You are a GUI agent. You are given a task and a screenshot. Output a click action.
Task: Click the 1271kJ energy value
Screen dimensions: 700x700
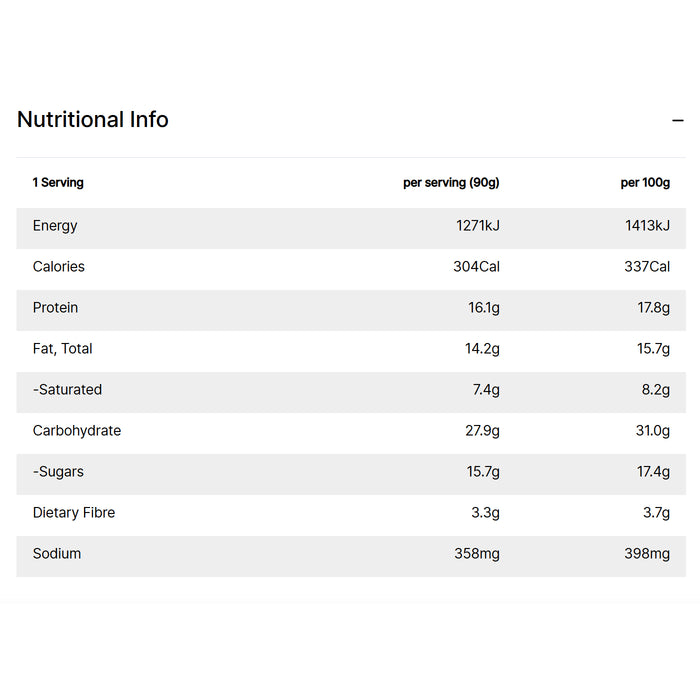478,226
